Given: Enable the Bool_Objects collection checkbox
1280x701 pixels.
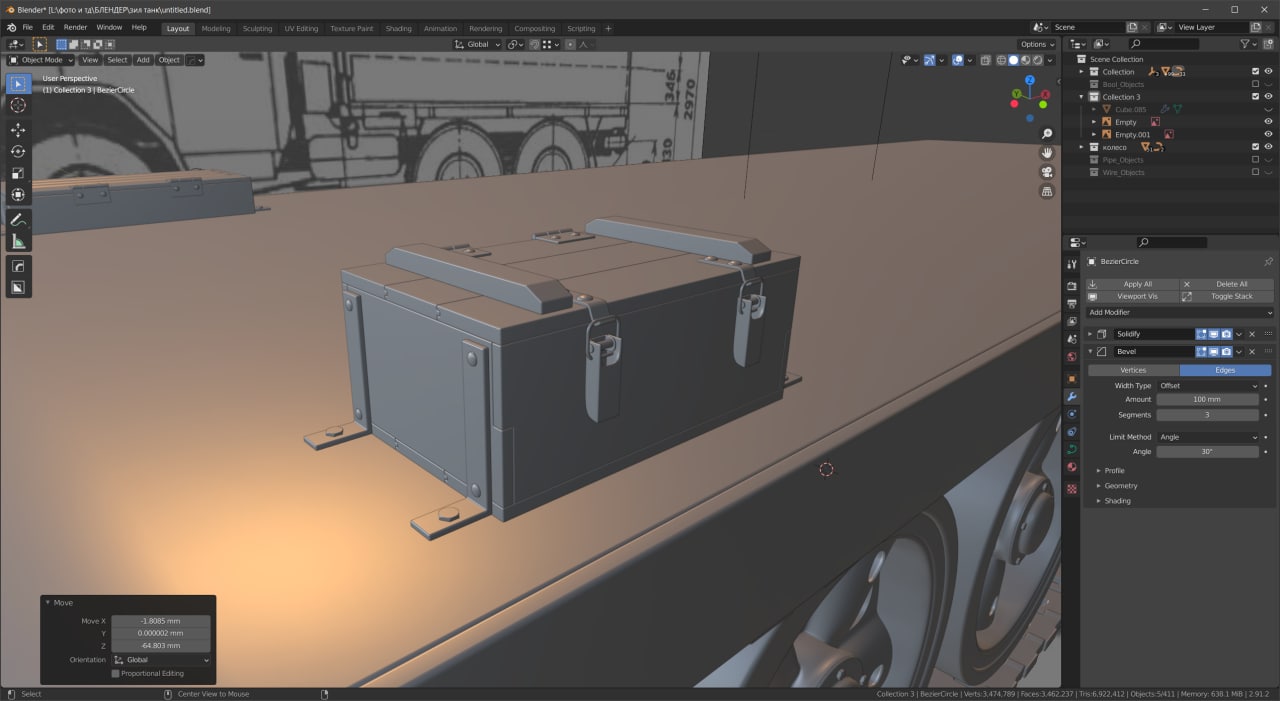Looking at the screenshot, I should coord(1256,84).
